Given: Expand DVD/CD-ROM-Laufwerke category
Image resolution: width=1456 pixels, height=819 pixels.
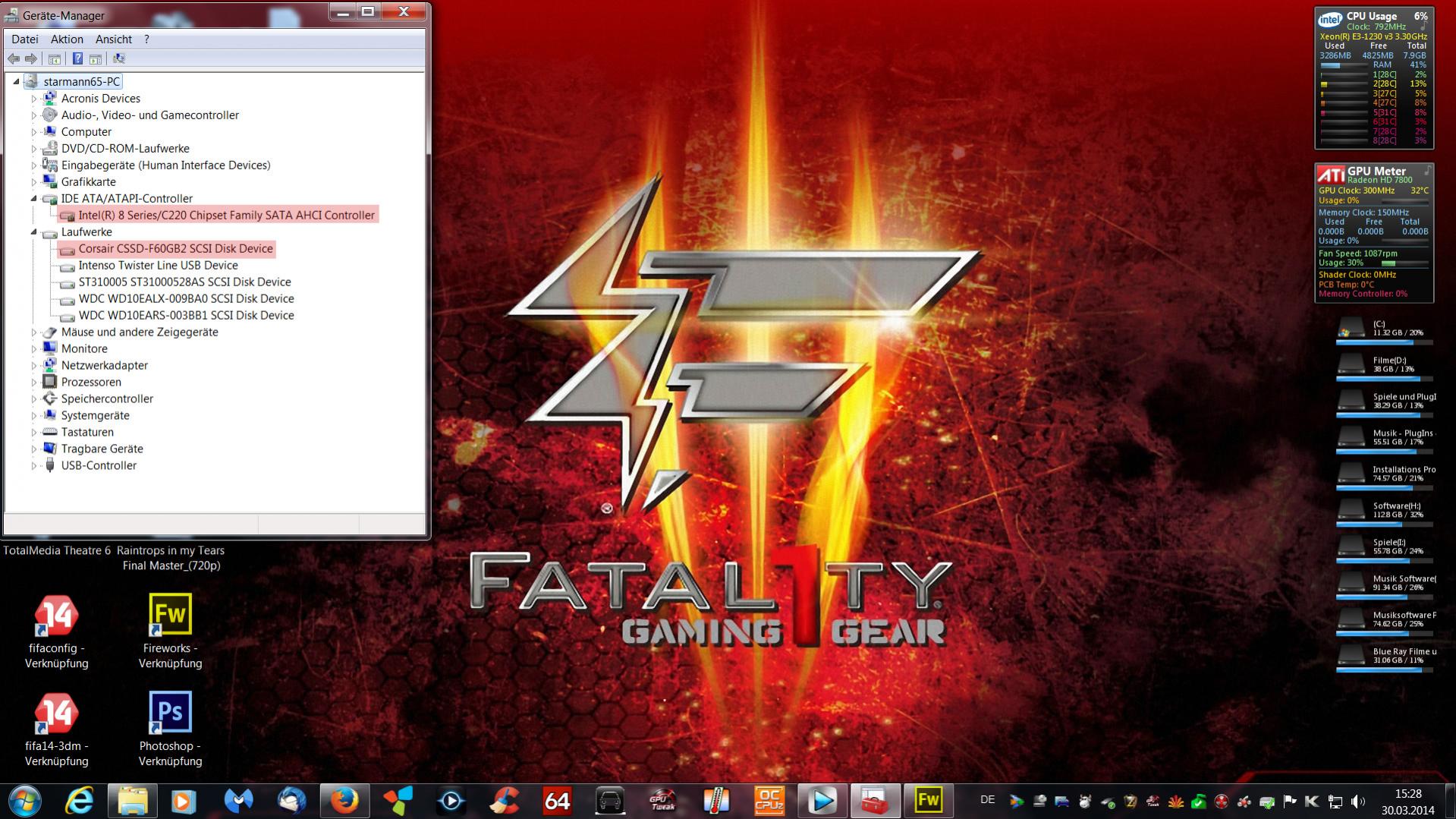Looking at the screenshot, I should click(x=33, y=149).
